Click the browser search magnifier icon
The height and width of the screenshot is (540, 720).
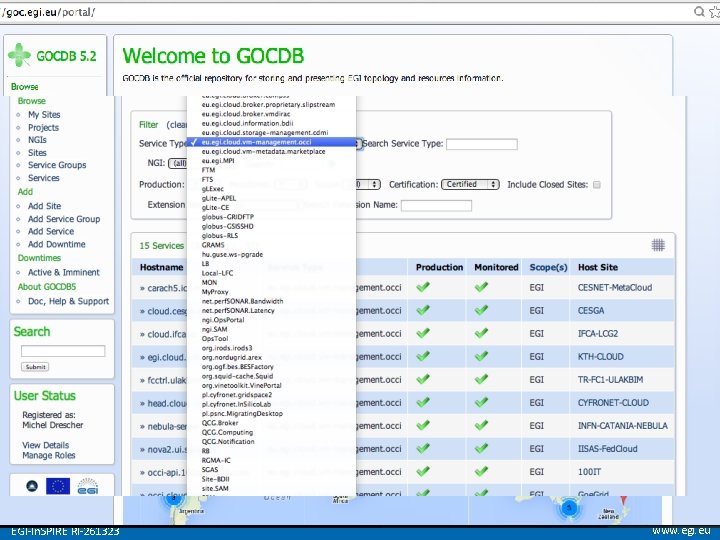pyautogui.click(x=699, y=11)
